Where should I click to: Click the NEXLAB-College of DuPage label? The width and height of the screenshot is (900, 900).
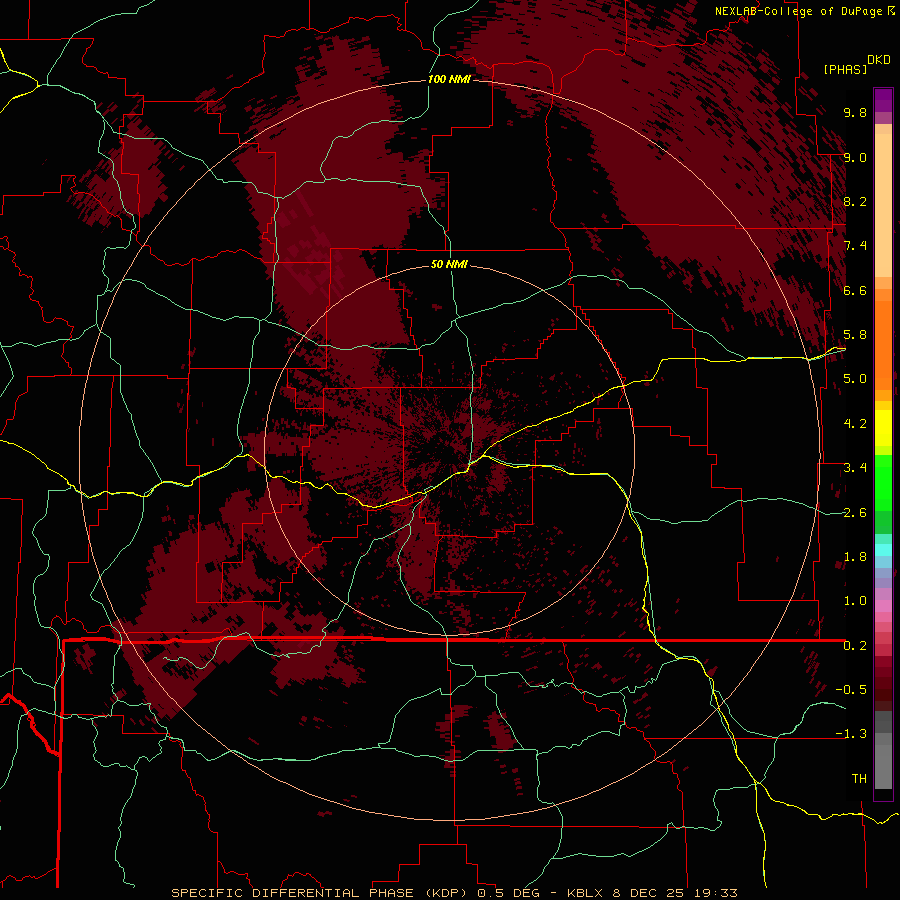tap(798, 11)
